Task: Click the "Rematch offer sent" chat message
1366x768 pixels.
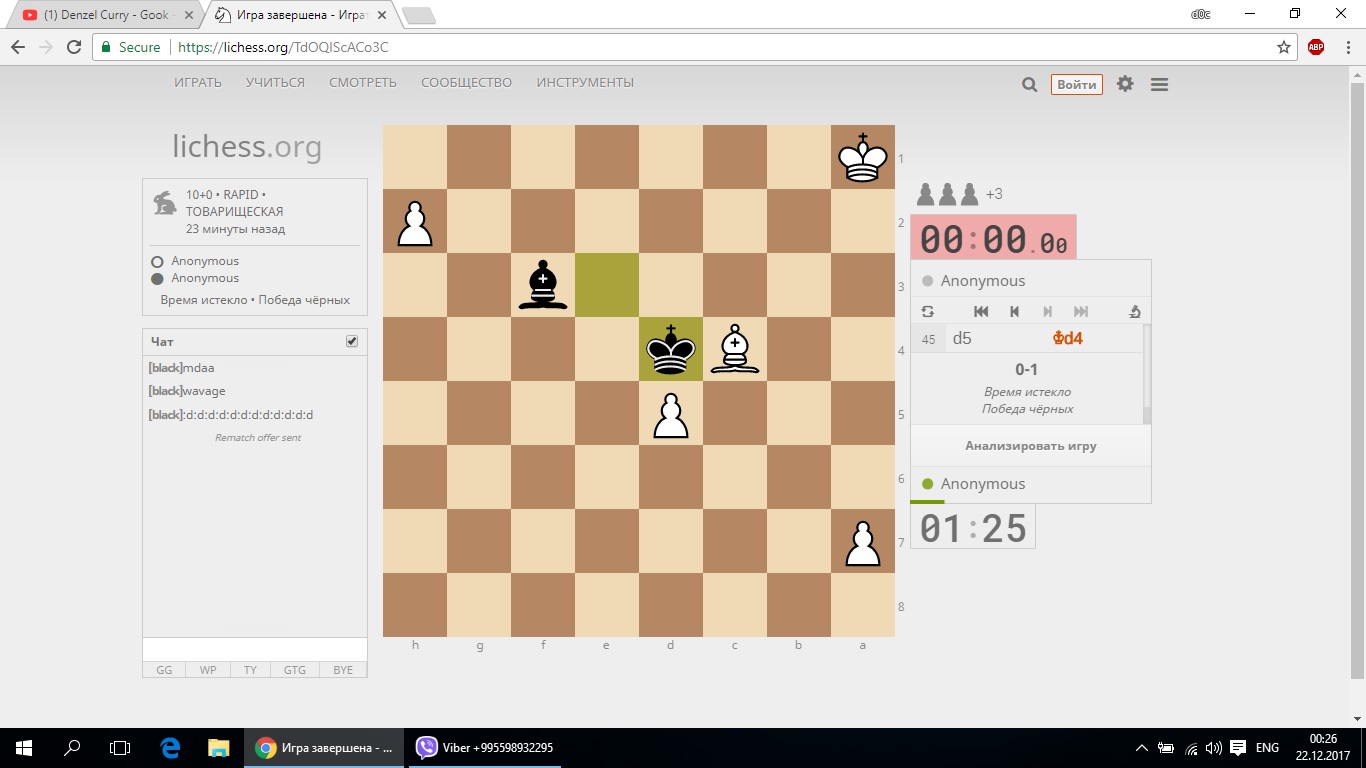Action: click(x=257, y=438)
